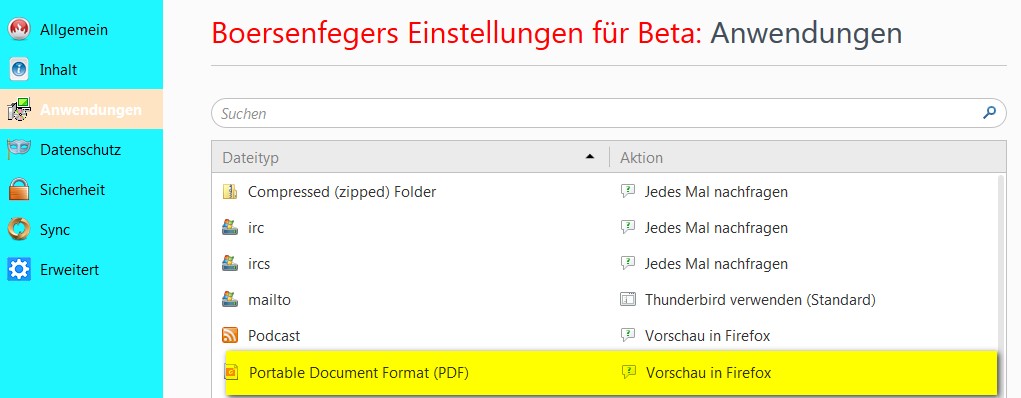The image size is (1021, 398).
Task: Select Portable Document Format (PDF) row text
Action: pyautogui.click(x=359, y=373)
